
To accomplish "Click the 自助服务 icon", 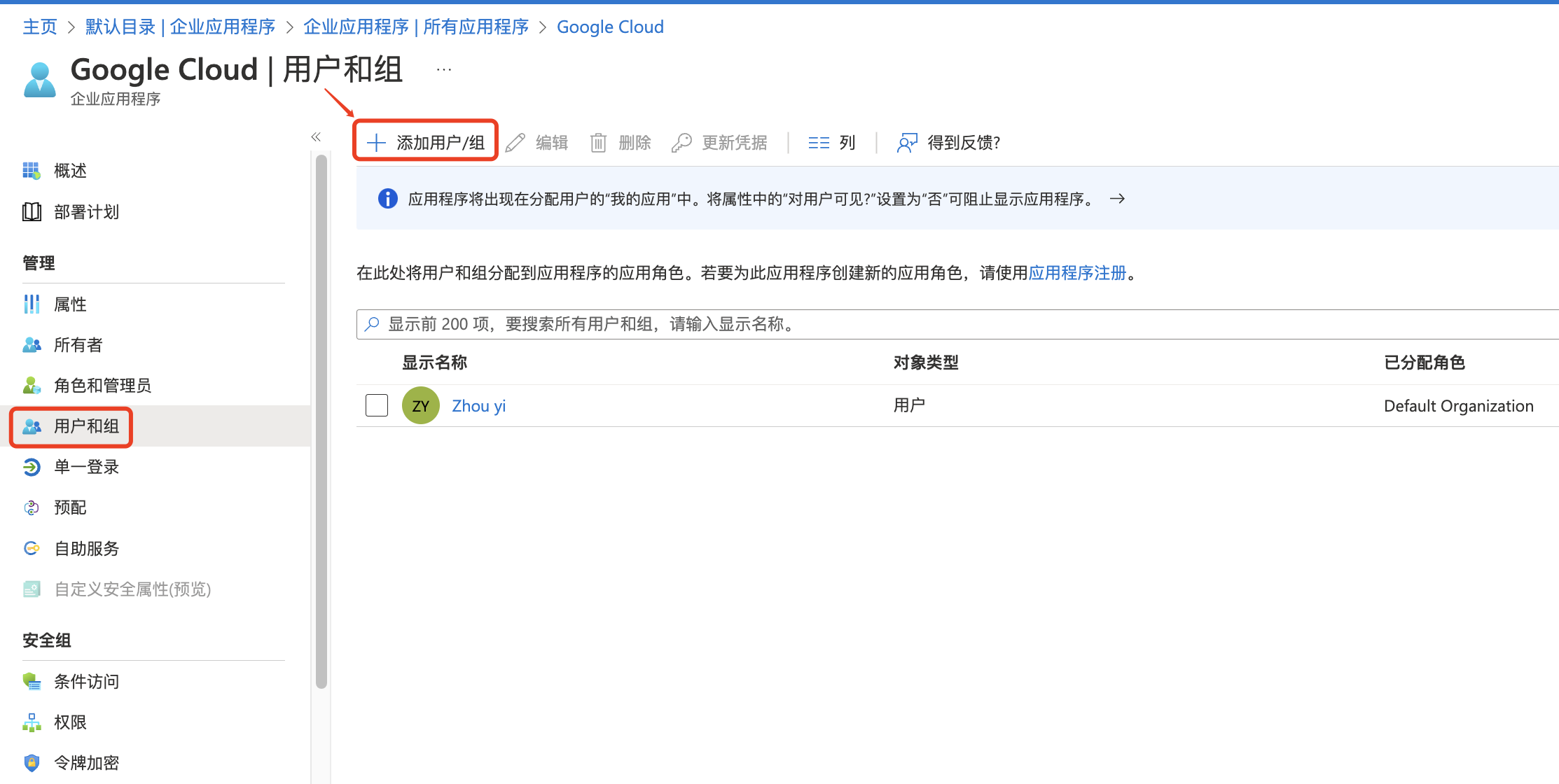I will coord(32,548).
